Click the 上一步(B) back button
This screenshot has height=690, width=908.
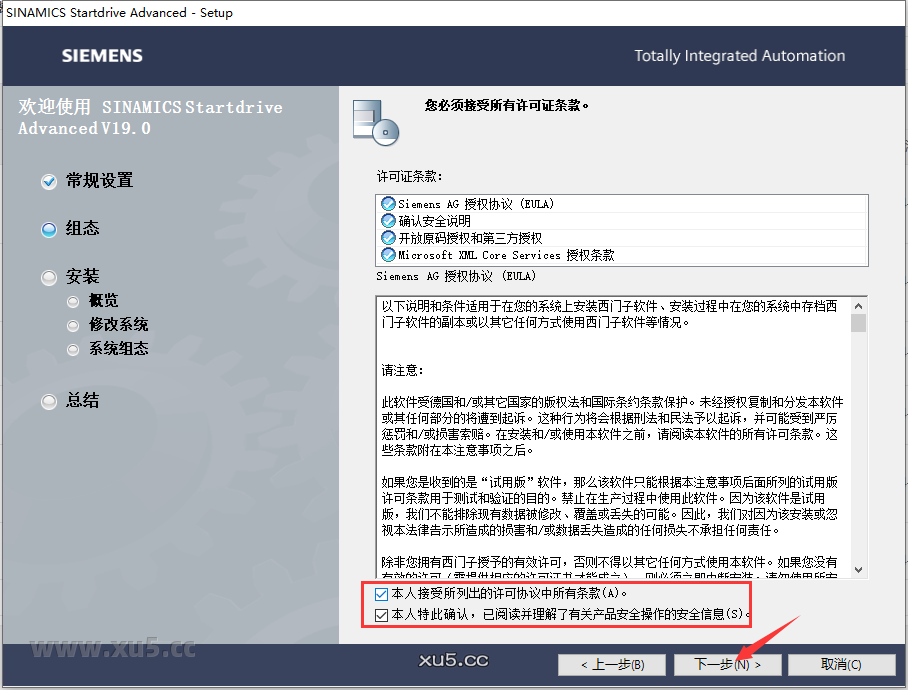point(611,665)
